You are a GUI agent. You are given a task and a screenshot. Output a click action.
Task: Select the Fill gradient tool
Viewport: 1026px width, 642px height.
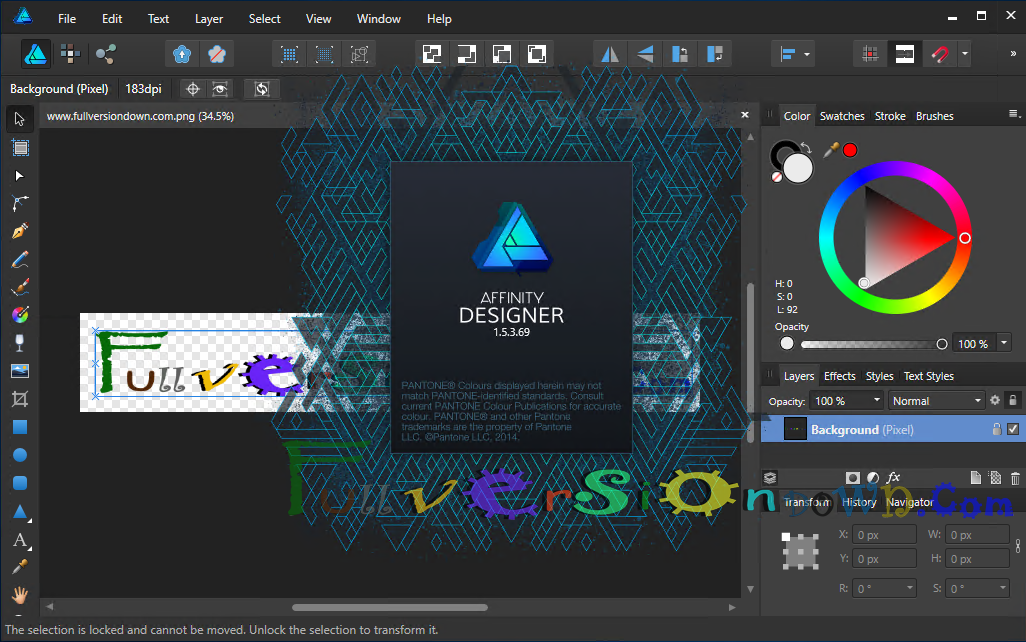[20, 315]
